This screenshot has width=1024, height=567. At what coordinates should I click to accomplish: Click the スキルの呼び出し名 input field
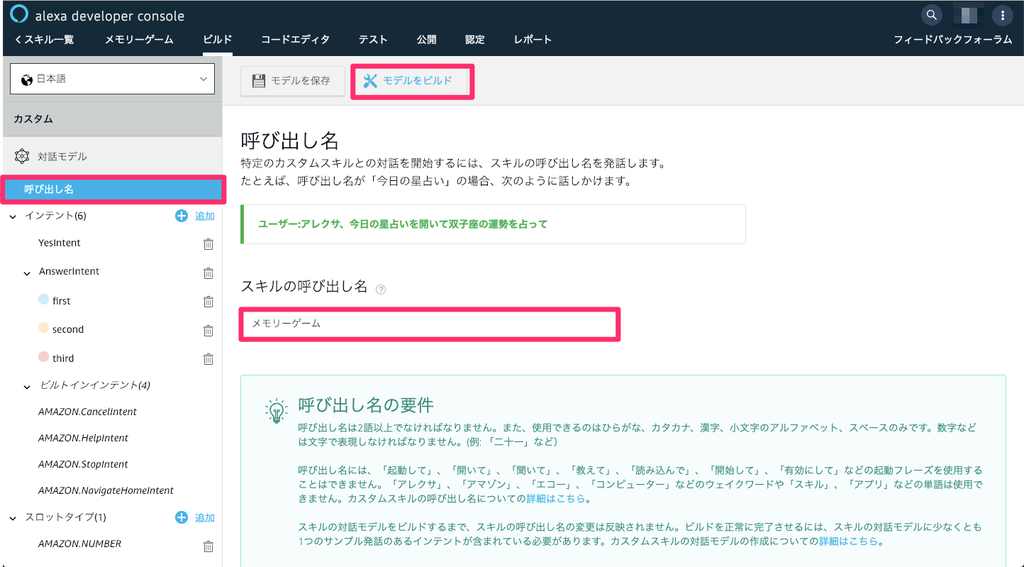(429, 324)
